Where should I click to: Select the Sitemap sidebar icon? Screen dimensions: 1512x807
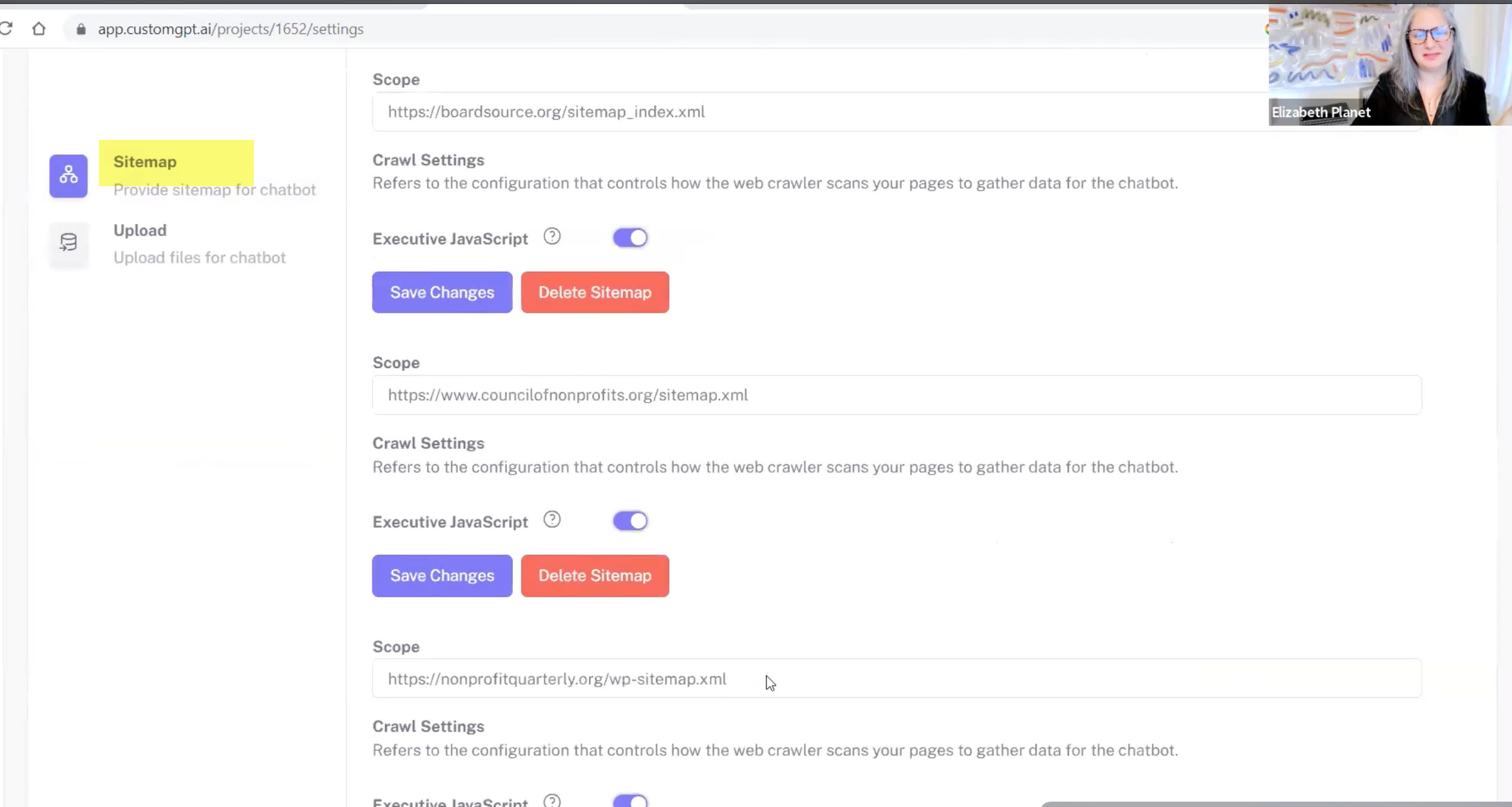68,175
